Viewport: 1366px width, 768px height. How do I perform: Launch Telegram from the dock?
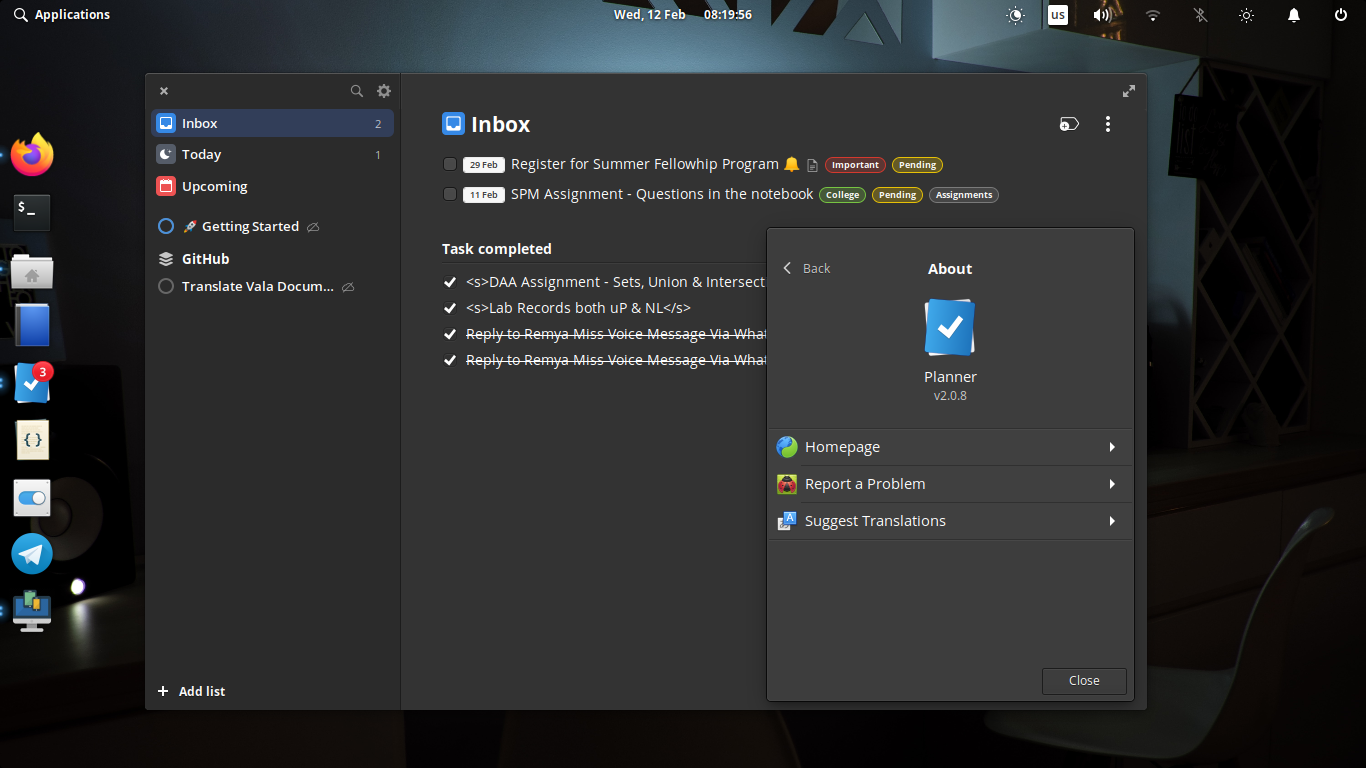tap(32, 554)
